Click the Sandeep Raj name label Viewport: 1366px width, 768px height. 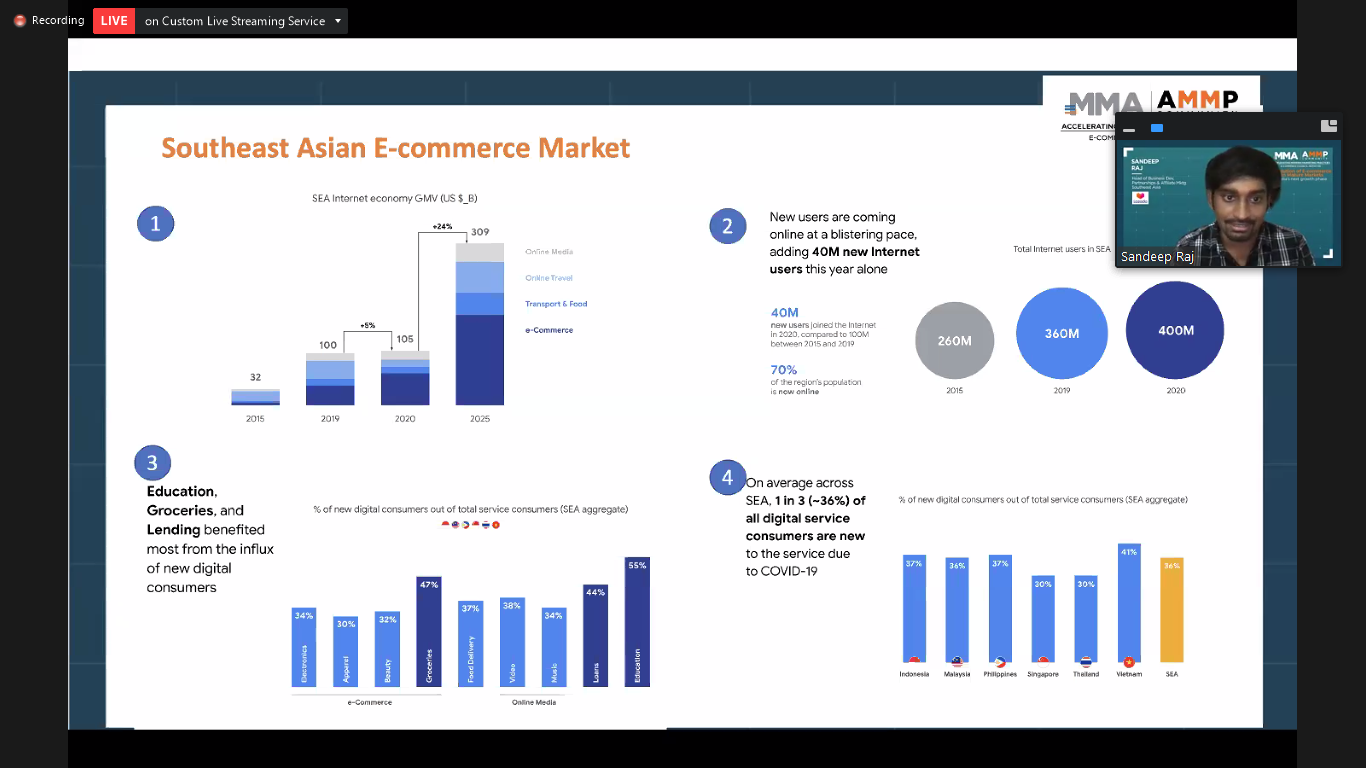coord(1157,256)
